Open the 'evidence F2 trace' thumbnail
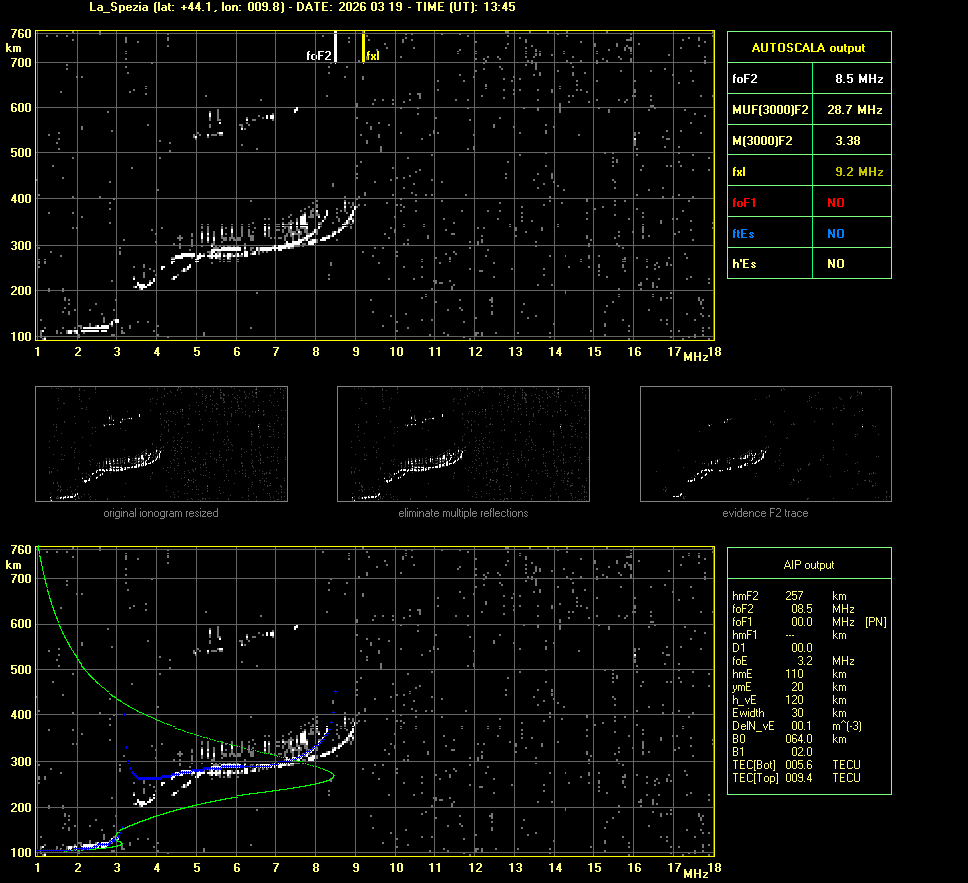Viewport: 968px width, 883px height. click(x=765, y=444)
